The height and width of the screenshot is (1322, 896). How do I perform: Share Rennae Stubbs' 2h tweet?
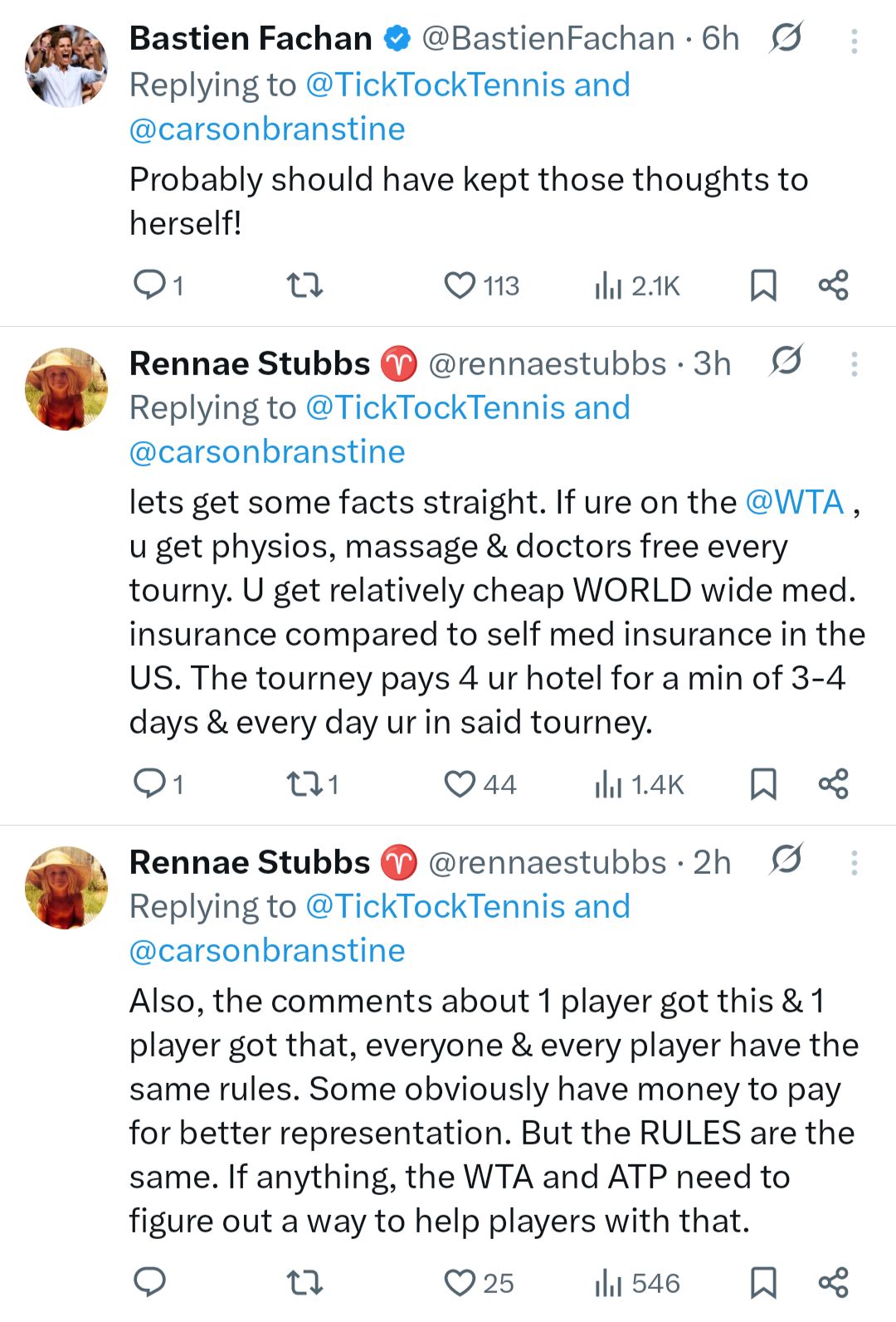tap(833, 1282)
